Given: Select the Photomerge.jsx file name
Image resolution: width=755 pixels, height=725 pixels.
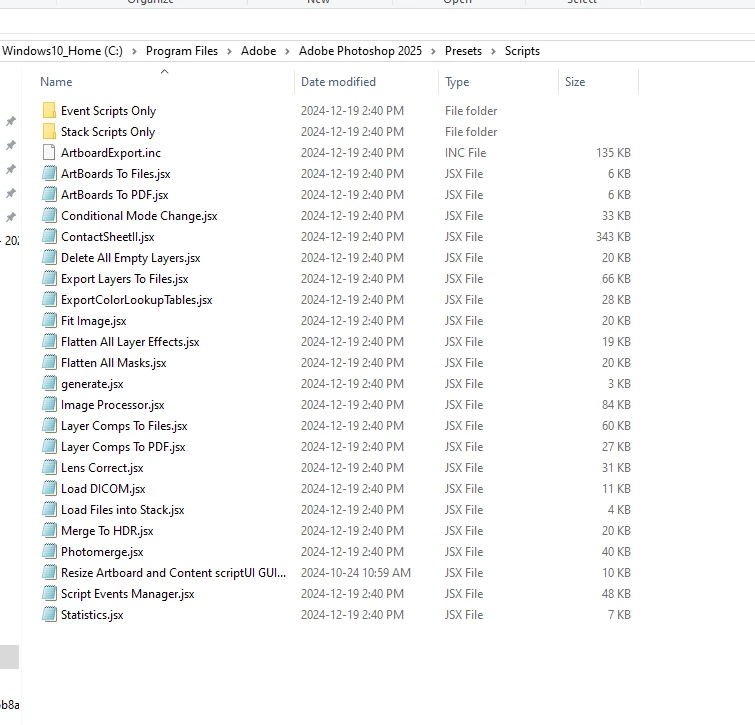Looking at the screenshot, I should click(x=102, y=552).
